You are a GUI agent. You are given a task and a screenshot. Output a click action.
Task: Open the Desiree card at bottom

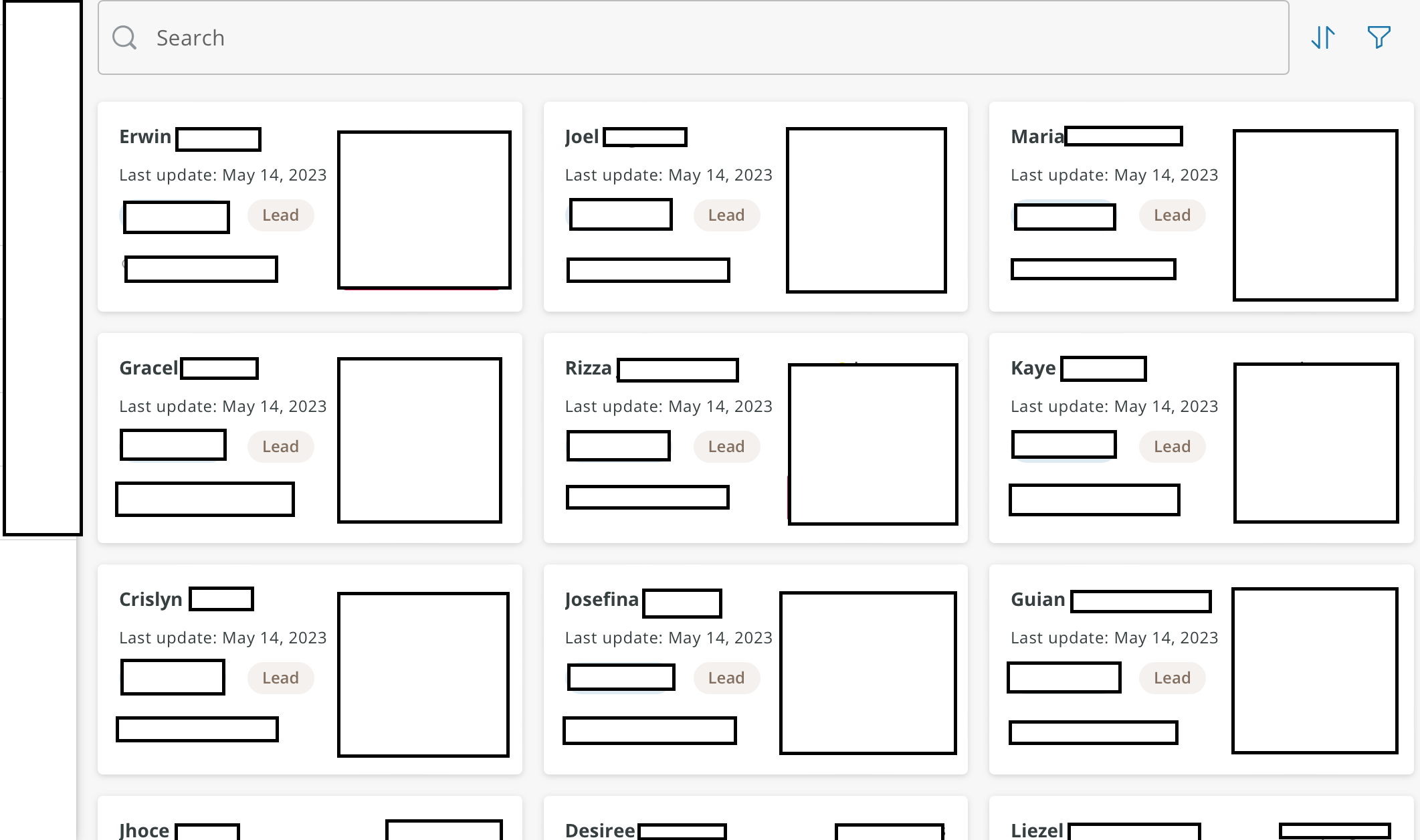click(599, 829)
